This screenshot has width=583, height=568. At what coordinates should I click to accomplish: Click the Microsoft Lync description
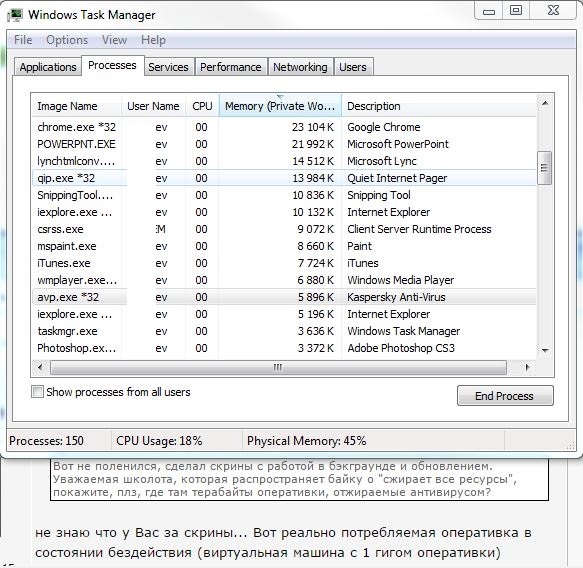pyautogui.click(x=382, y=161)
